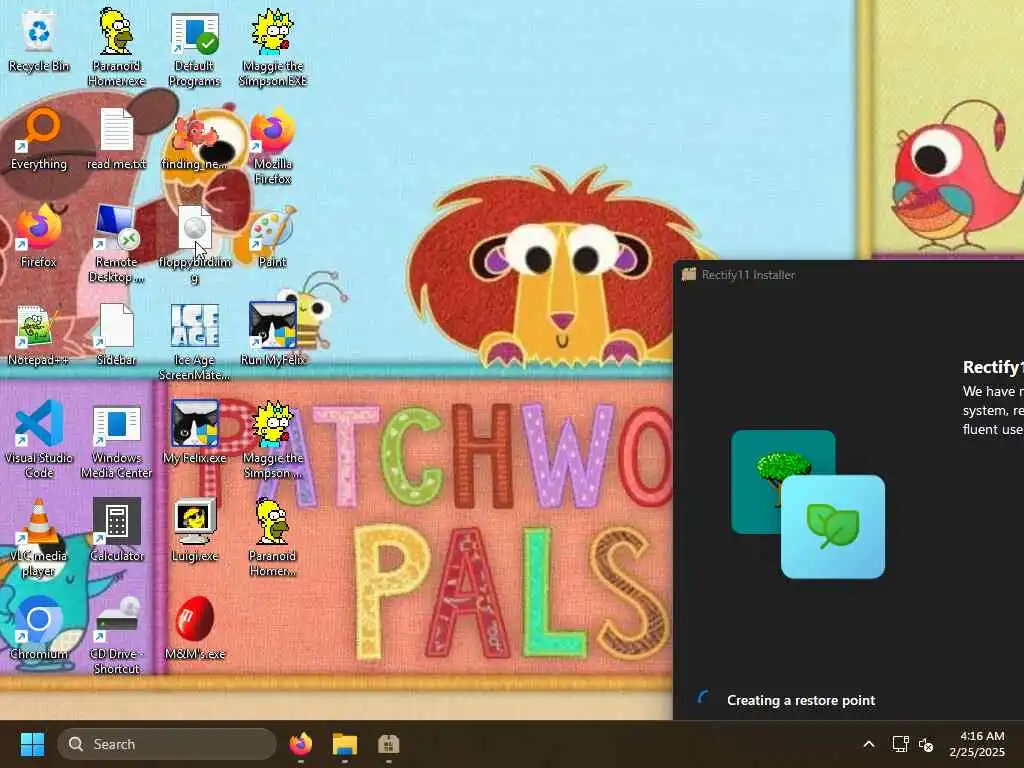Open Visual Studio Code shortcut
Viewport: 1024px width, 768px height.
pos(39,440)
